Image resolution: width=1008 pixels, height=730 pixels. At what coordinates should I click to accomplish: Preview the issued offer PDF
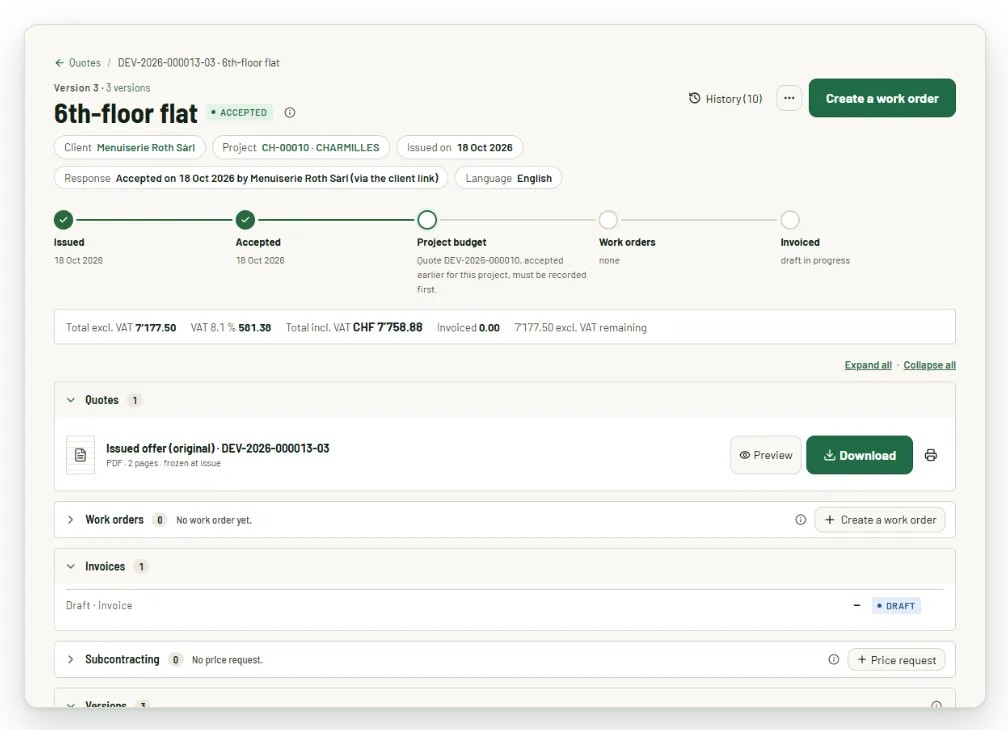(x=766, y=455)
